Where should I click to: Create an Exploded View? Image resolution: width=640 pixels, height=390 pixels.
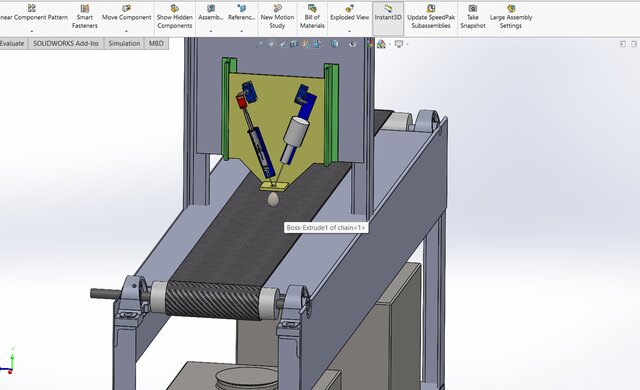[x=349, y=13]
